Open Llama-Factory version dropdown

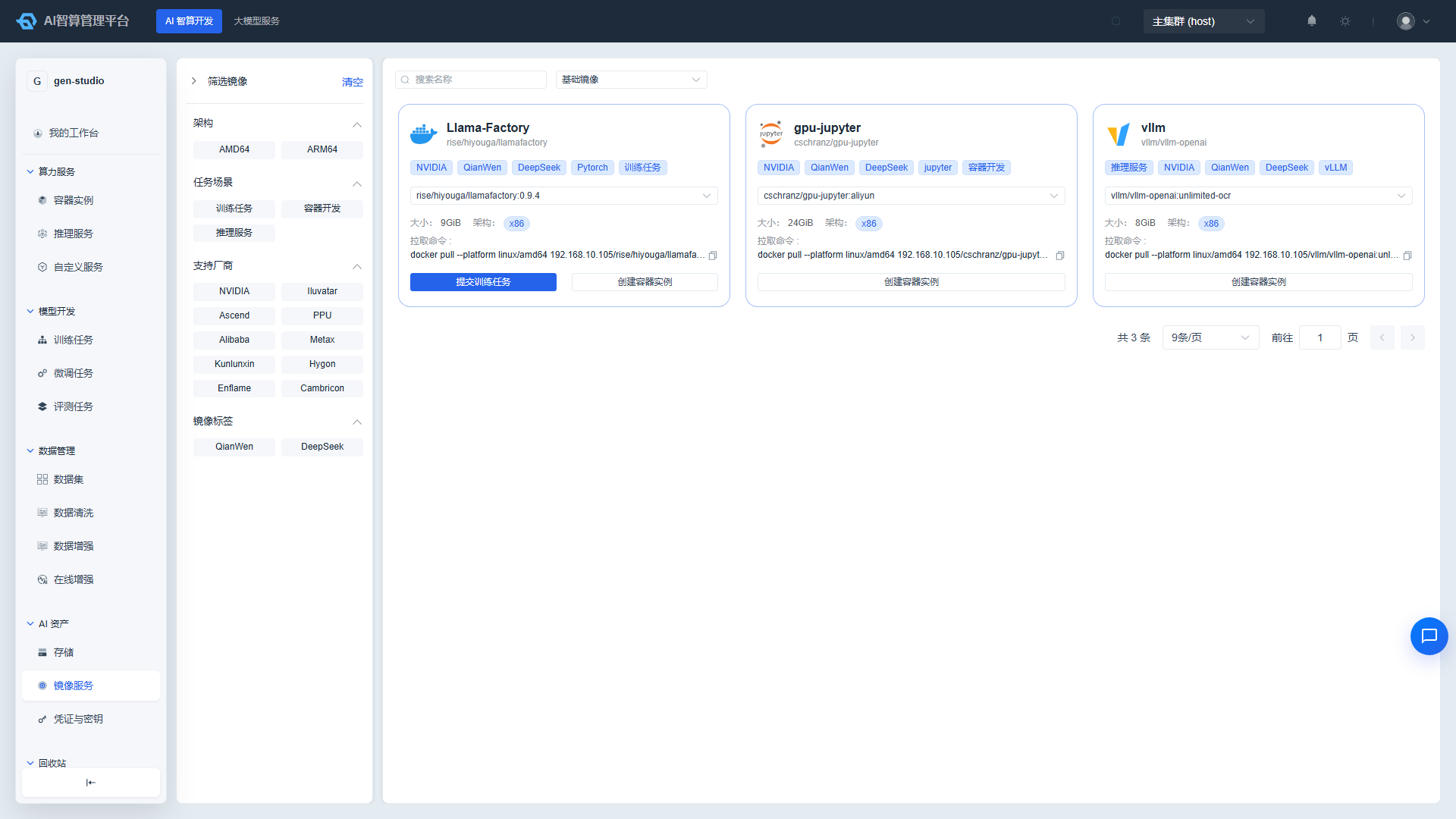563,196
